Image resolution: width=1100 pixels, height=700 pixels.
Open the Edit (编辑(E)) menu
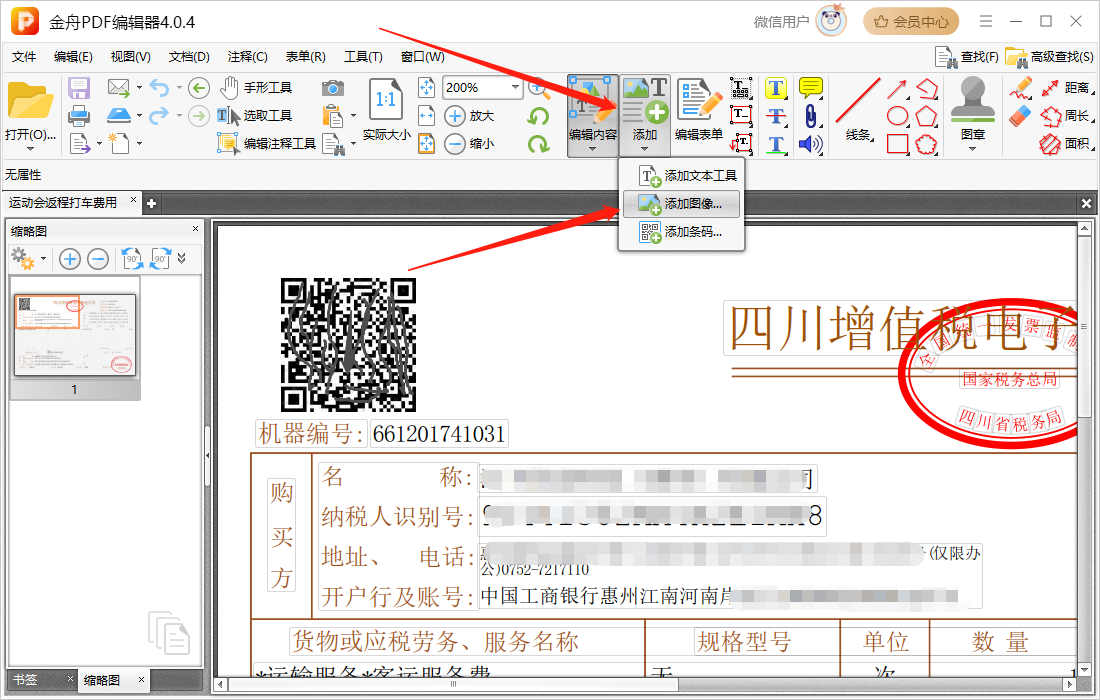73,56
